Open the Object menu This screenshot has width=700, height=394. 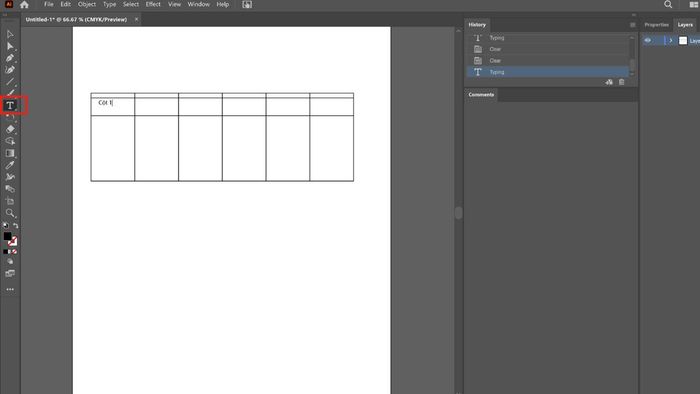[x=87, y=4]
